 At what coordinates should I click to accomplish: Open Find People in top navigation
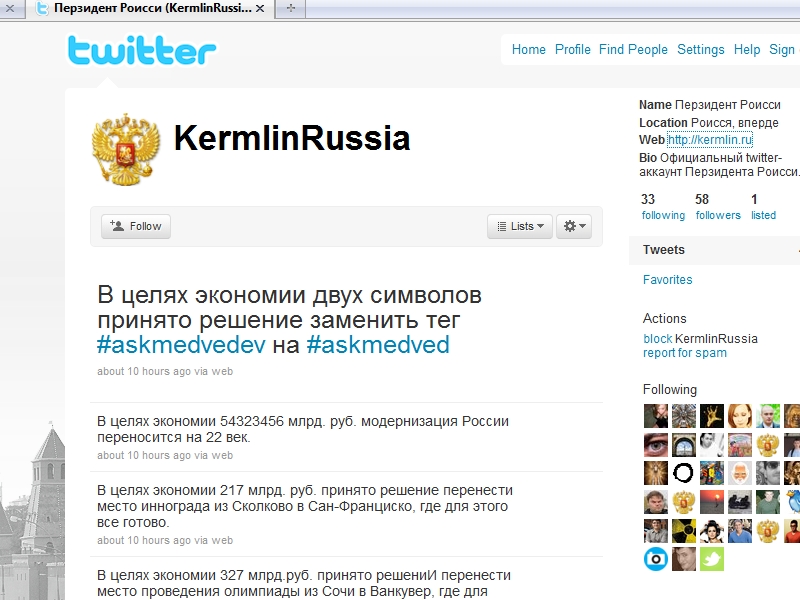pos(633,49)
